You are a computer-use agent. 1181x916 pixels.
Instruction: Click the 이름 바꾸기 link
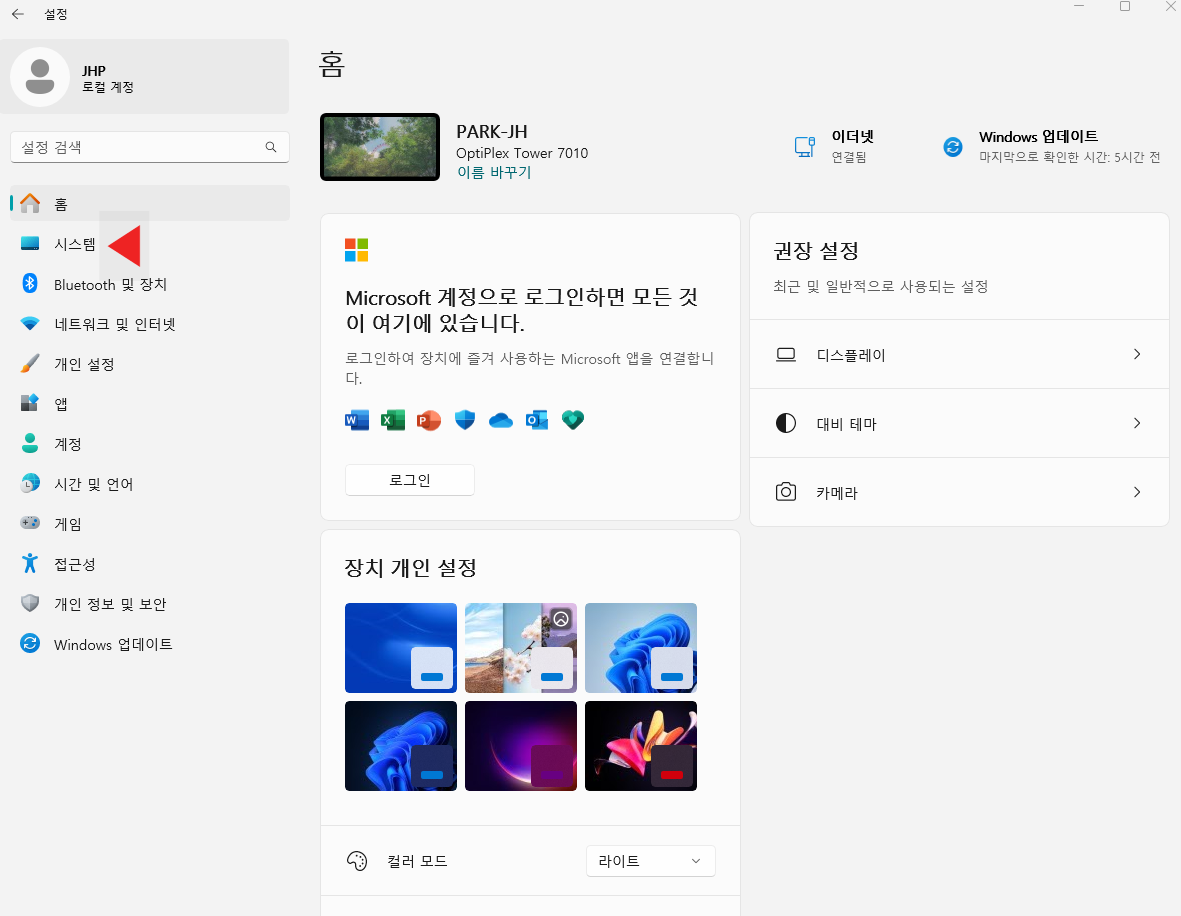pyautogui.click(x=494, y=173)
